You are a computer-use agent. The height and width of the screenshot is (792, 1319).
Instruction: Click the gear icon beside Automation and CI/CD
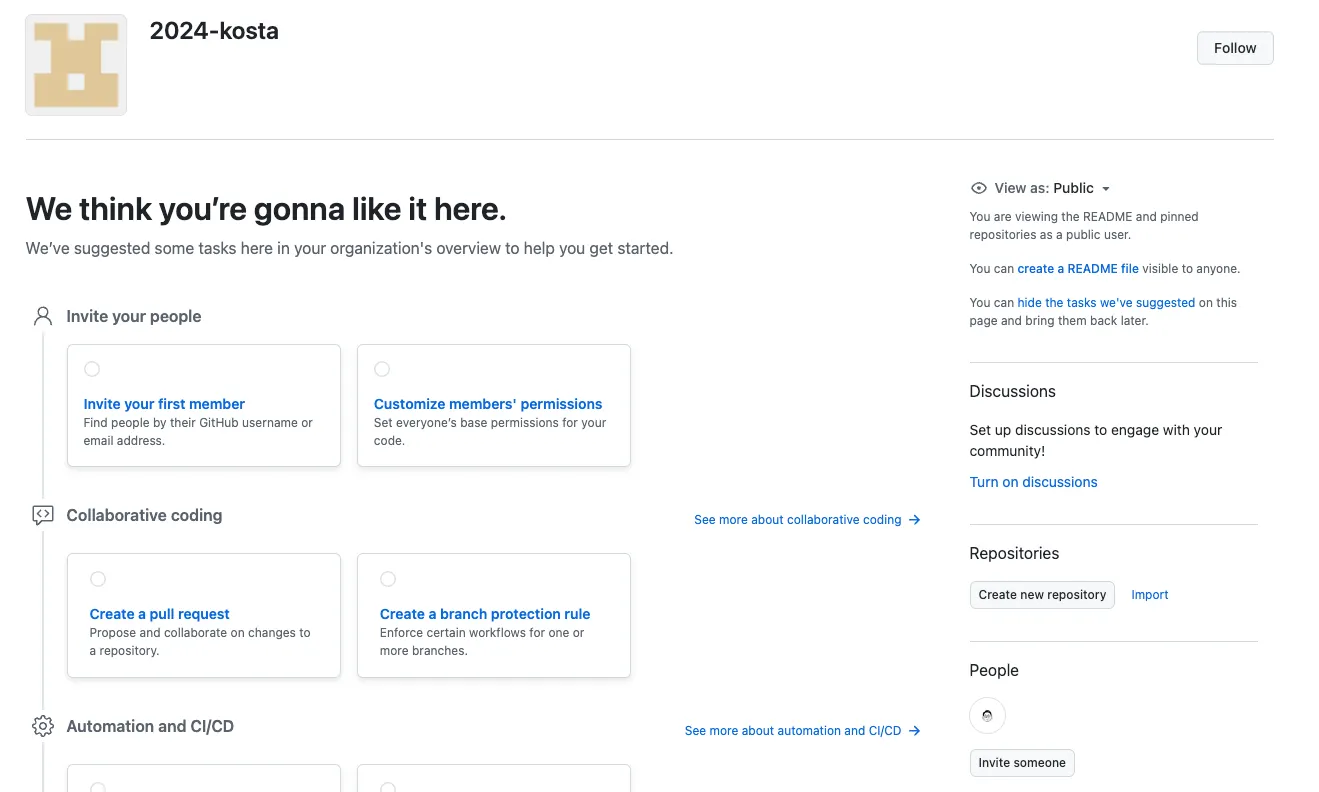pos(42,726)
